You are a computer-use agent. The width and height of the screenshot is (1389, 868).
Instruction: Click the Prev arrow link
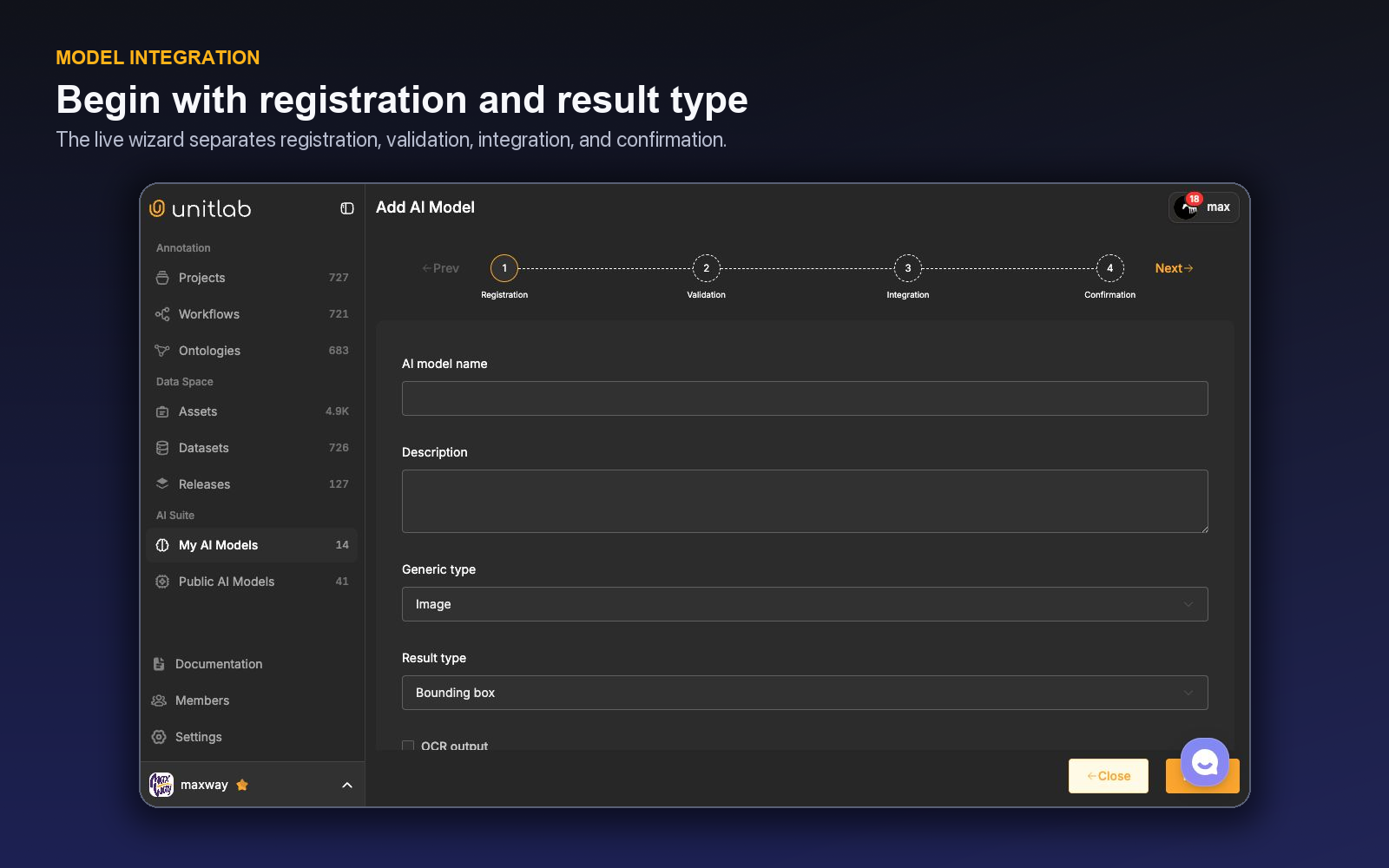440,268
